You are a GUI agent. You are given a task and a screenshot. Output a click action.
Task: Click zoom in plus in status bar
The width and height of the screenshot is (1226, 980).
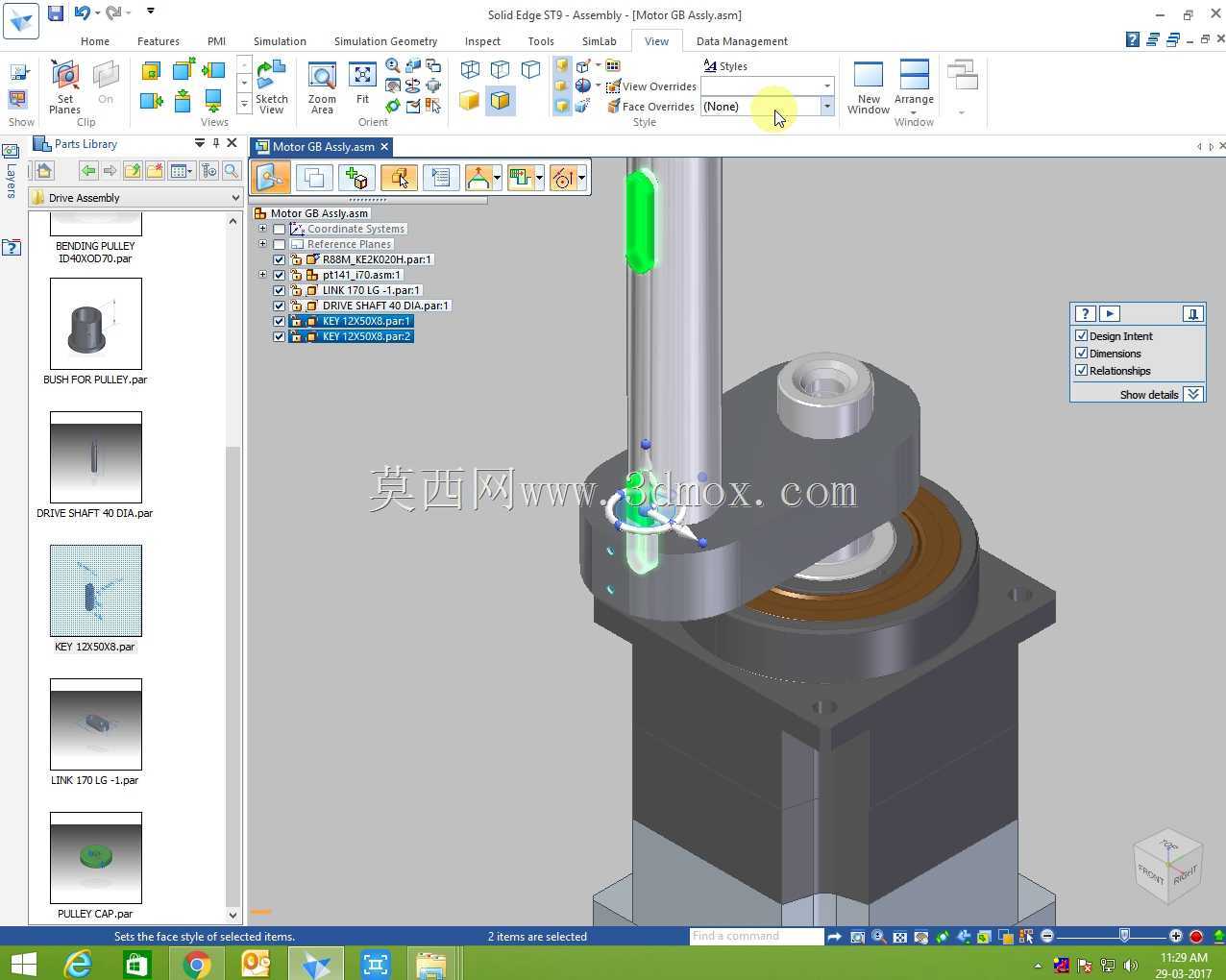coord(1176,936)
